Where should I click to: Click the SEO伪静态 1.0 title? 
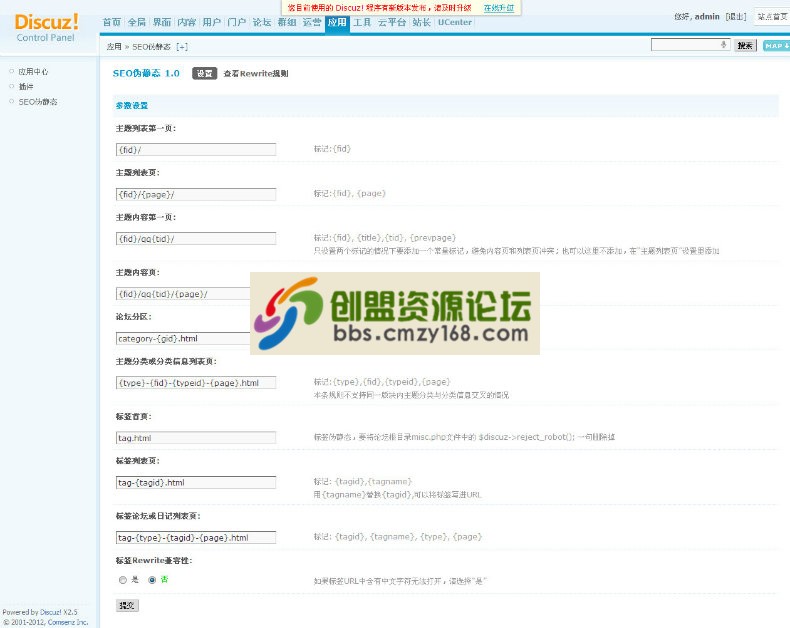tap(146, 74)
